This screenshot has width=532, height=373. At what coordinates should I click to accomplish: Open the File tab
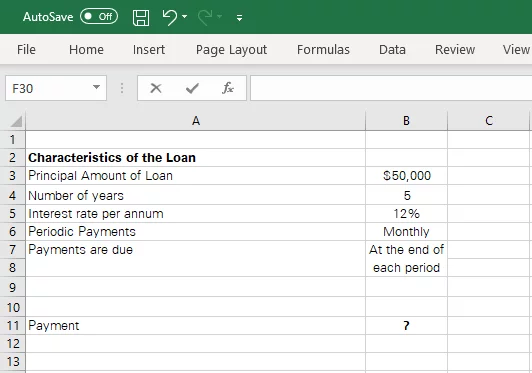[x=26, y=50]
